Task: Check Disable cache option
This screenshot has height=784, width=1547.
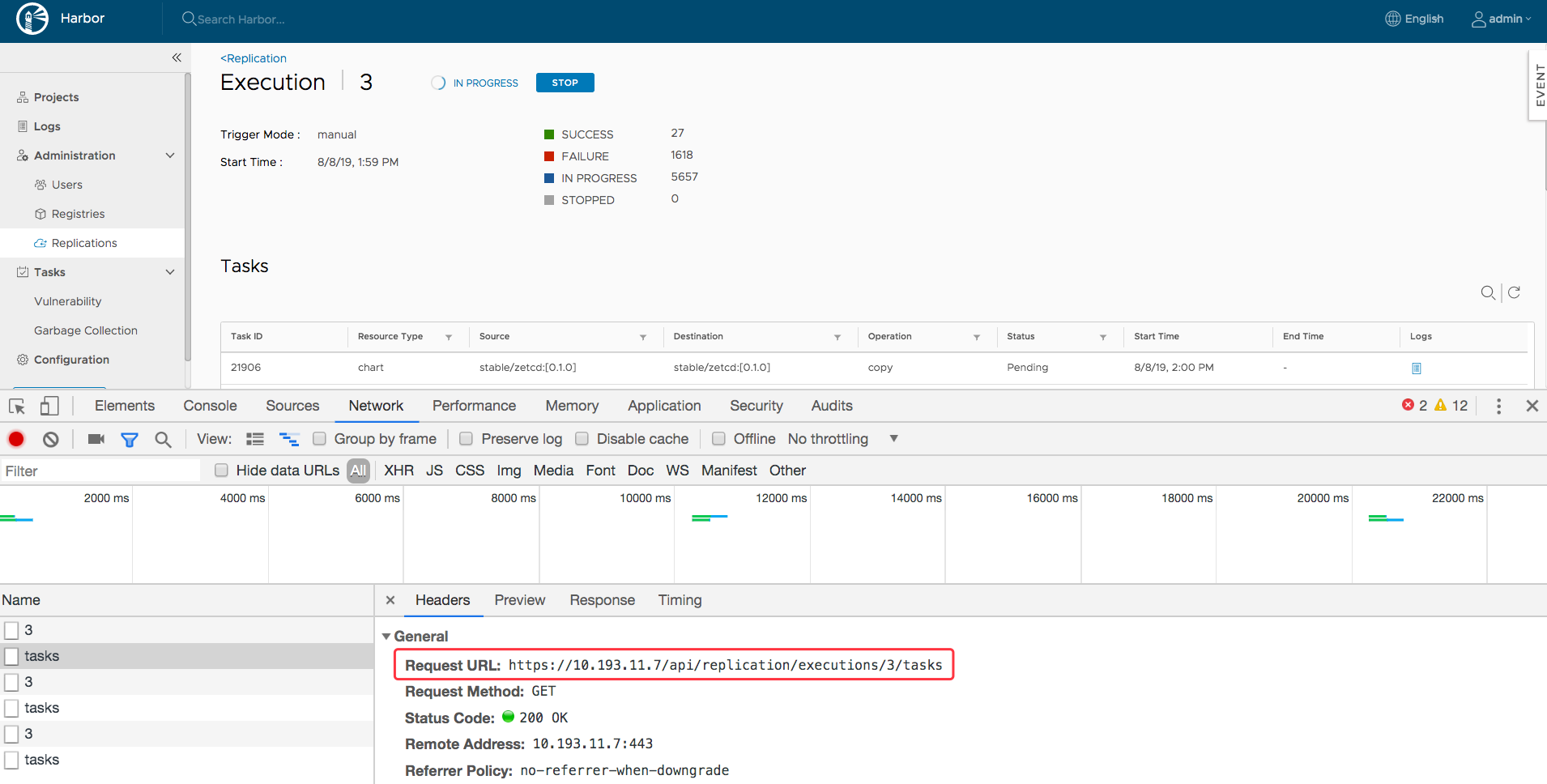Action: 582,438
